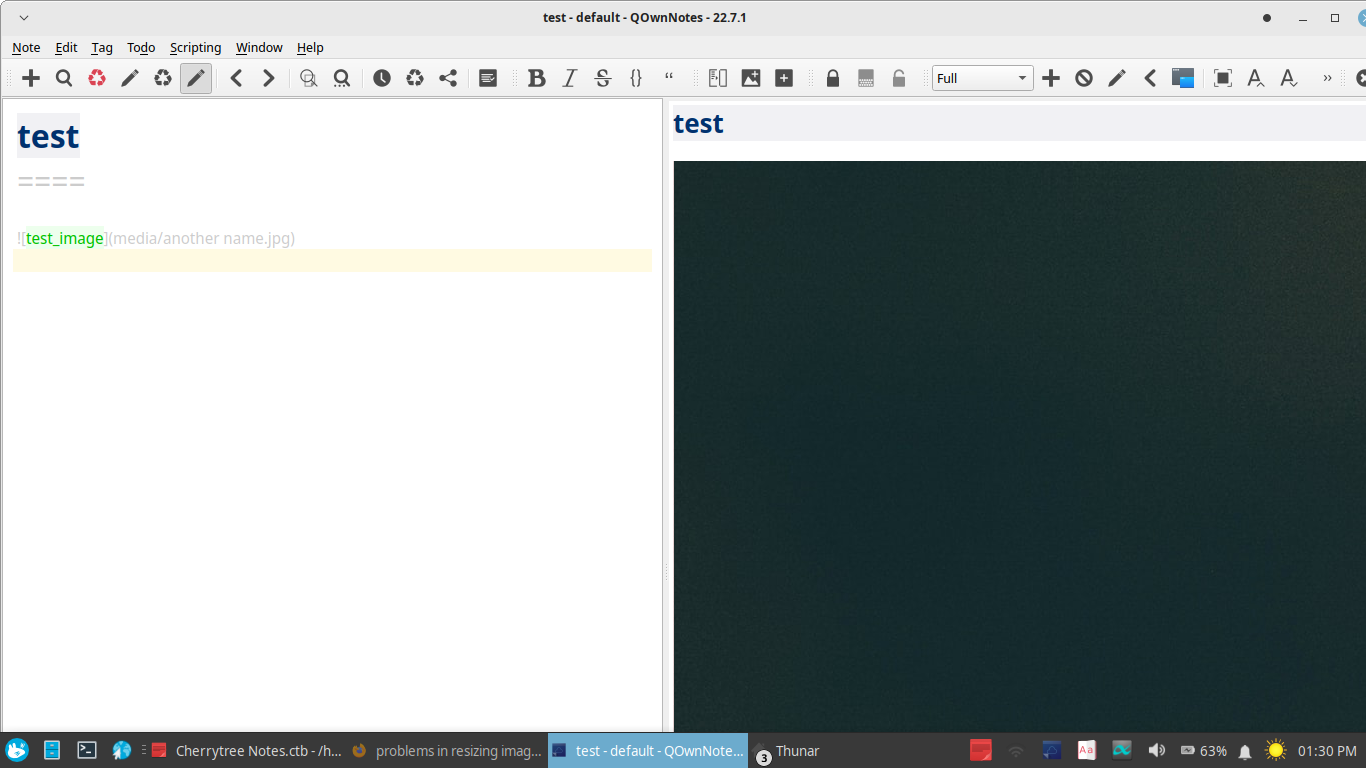The width and height of the screenshot is (1366, 768).
Task: Click the 'test' heading in the preview pane
Action: click(698, 123)
